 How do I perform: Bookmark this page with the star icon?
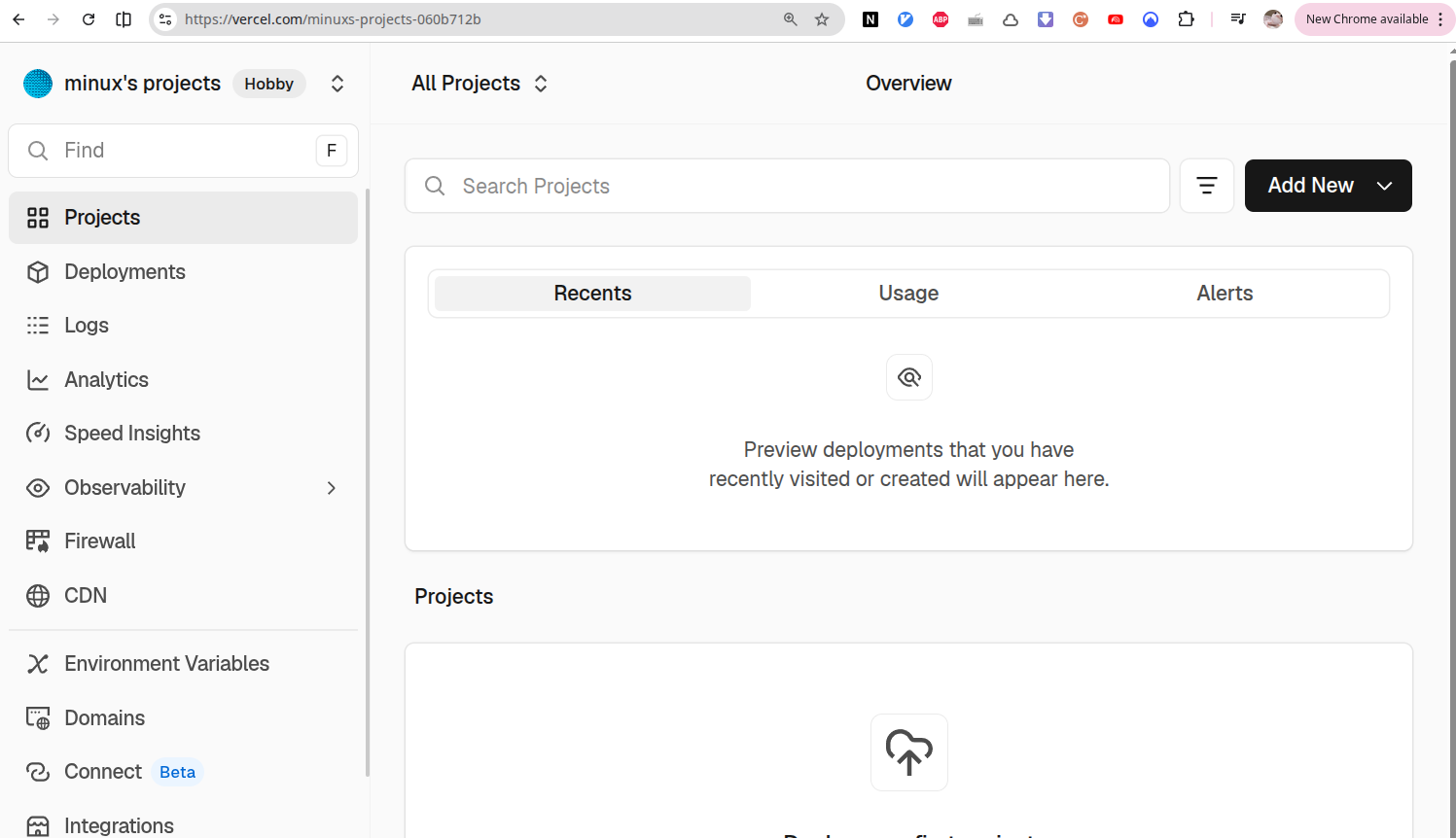coord(822,19)
